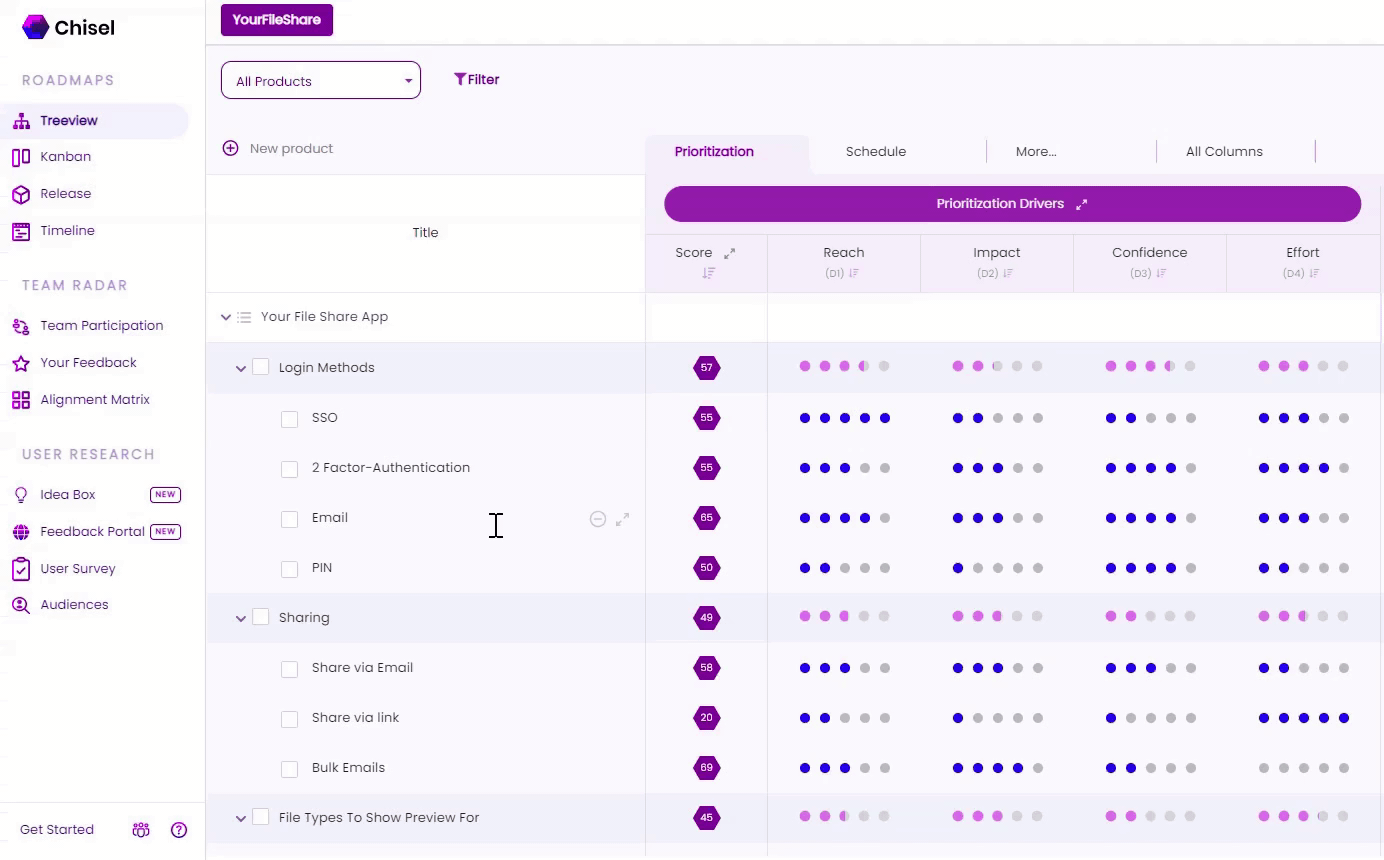This screenshot has height=860, width=1384.
Task: Click the User Survey clipboard icon
Action: point(21,569)
